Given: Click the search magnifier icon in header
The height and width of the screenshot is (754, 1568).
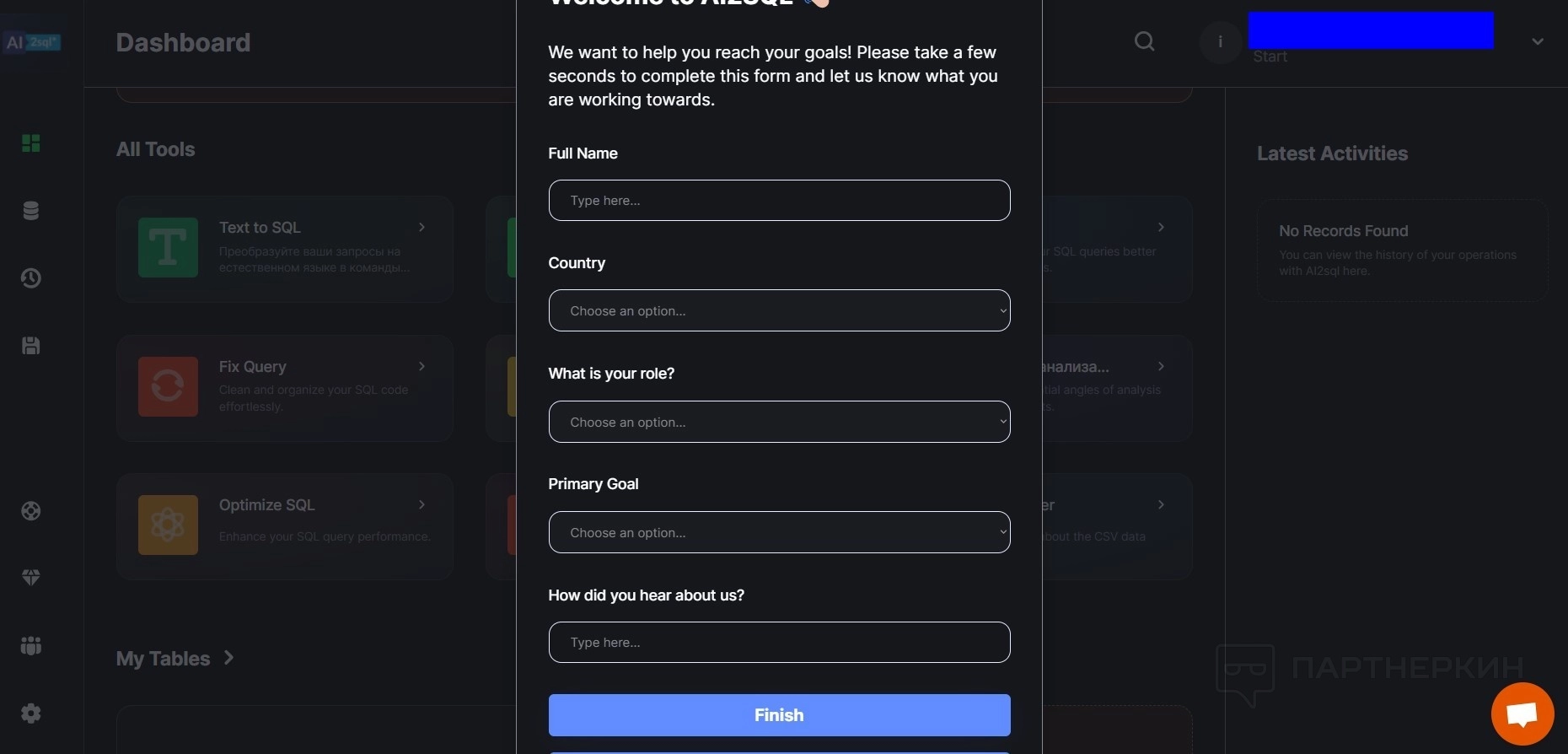Looking at the screenshot, I should 1144,41.
